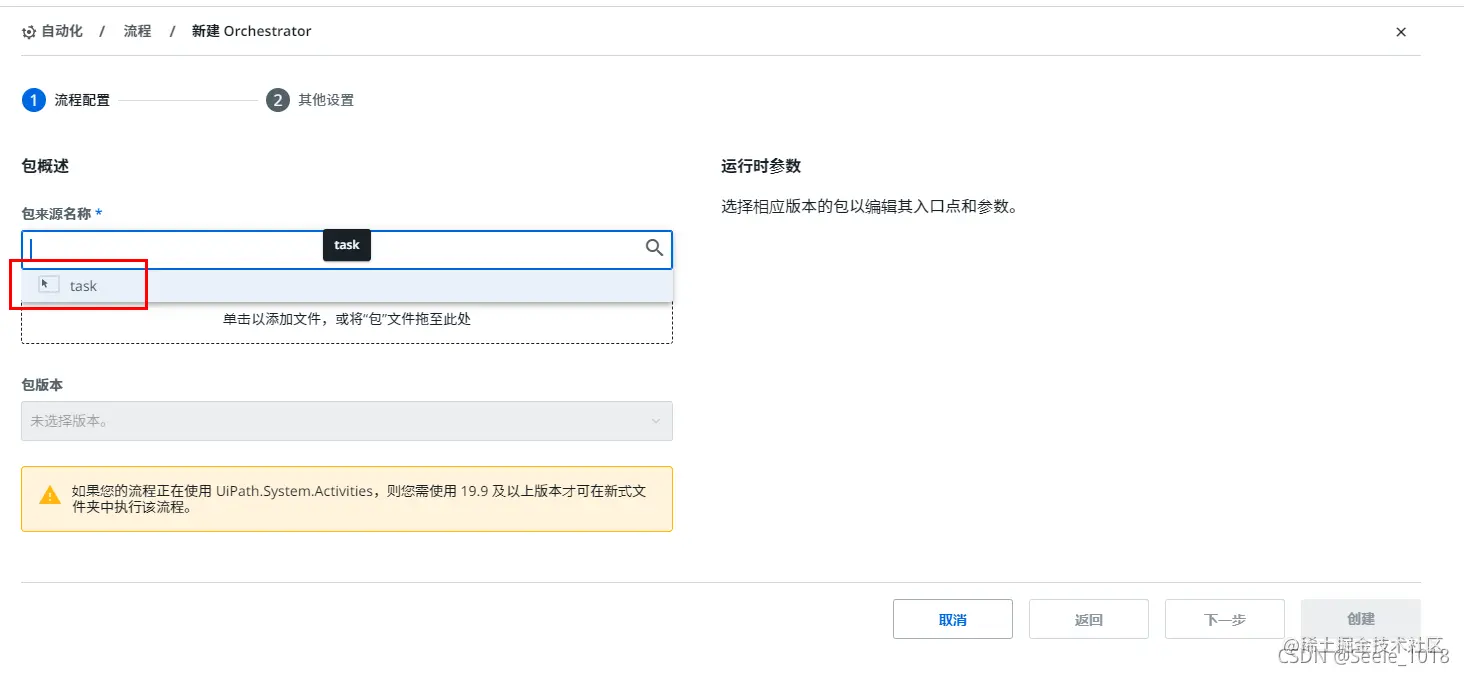Click the search magnifier in the package name field
Screen dimensions: 1464x676
tap(654, 248)
